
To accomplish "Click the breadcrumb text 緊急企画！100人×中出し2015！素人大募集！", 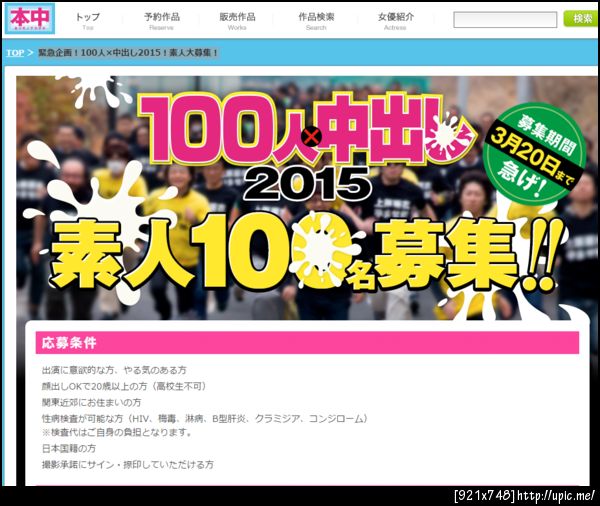I will [128, 53].
